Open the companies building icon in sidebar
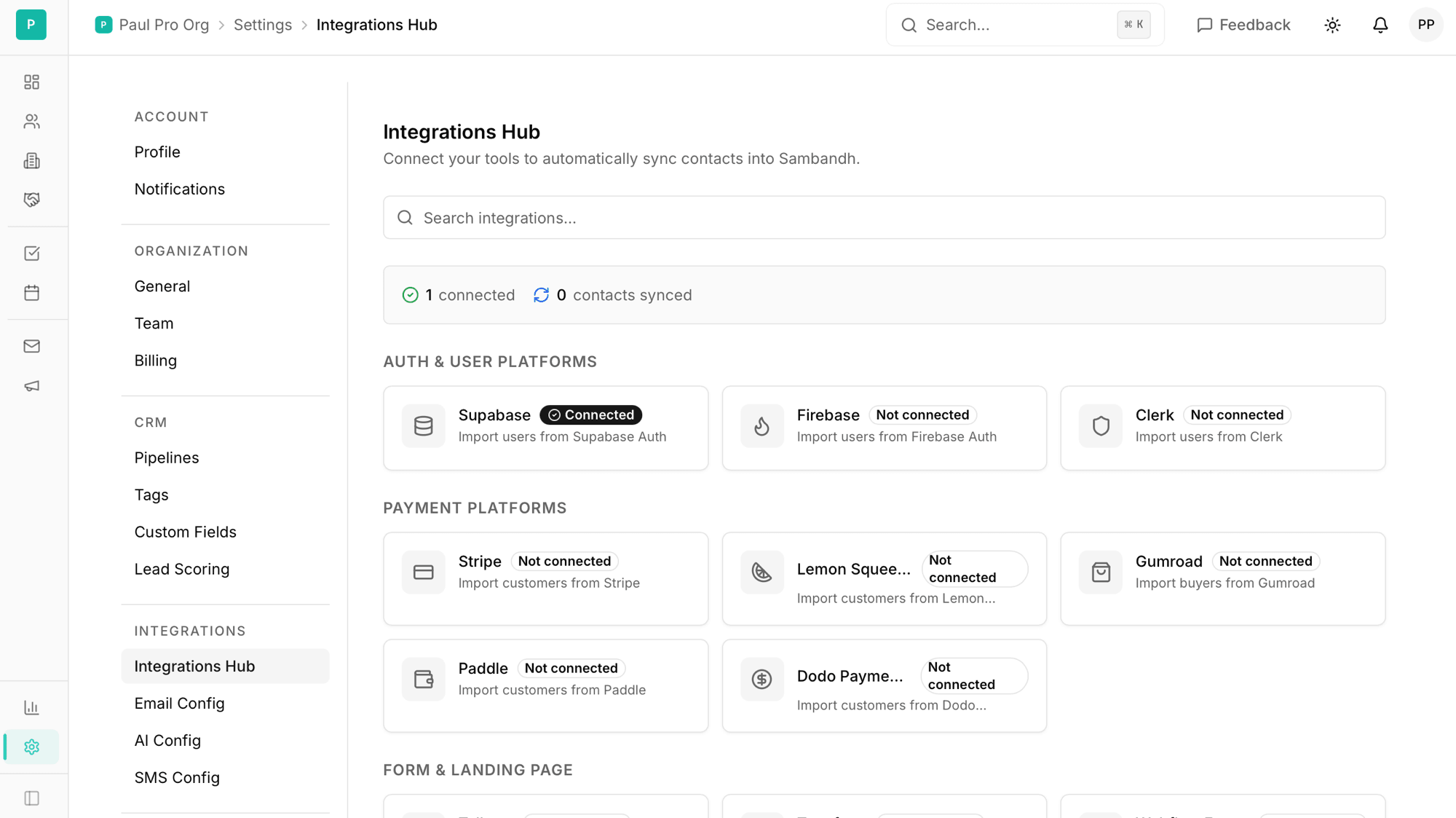1456x818 pixels. pos(31,160)
